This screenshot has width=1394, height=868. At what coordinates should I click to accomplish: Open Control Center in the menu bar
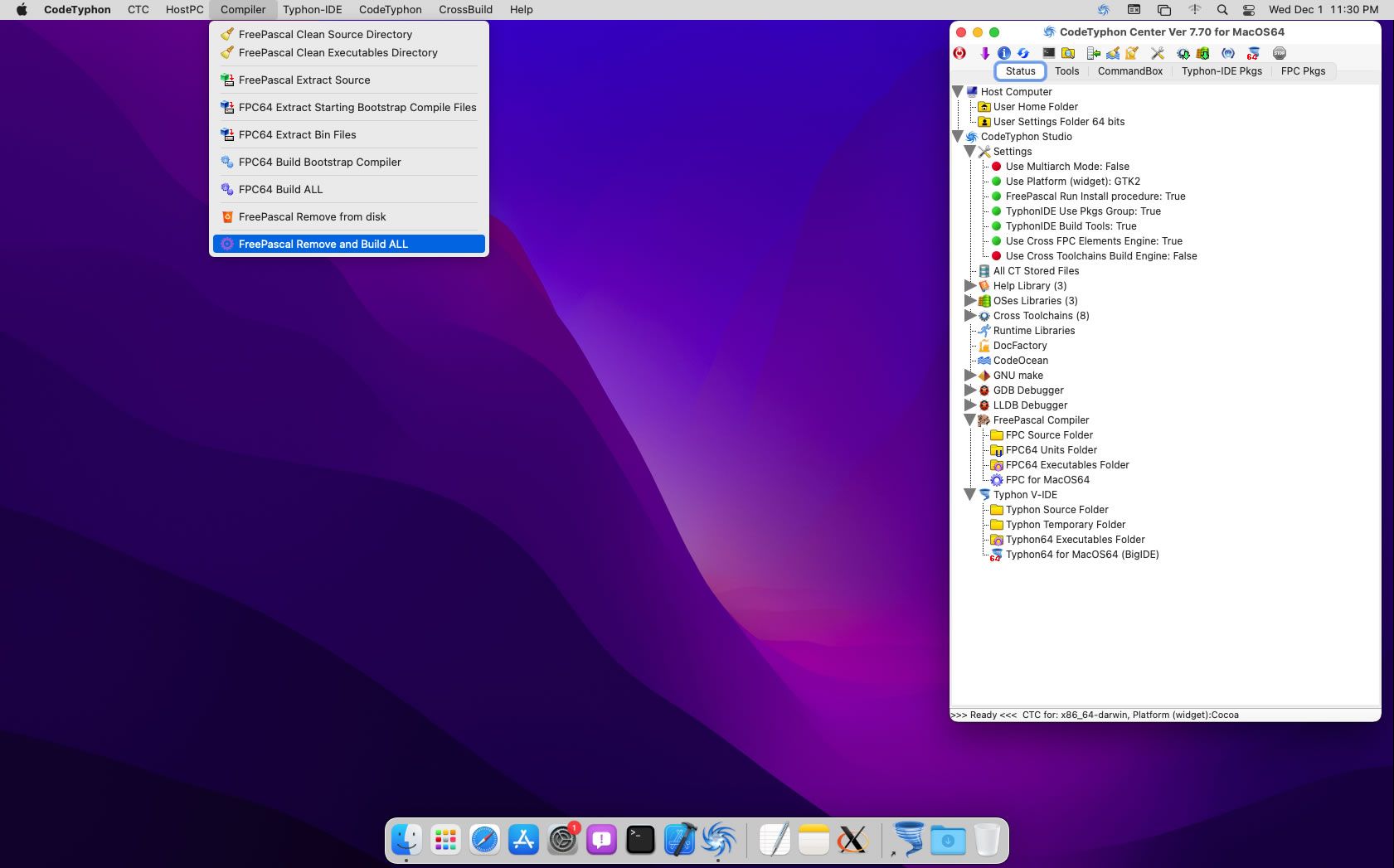[x=1249, y=10]
